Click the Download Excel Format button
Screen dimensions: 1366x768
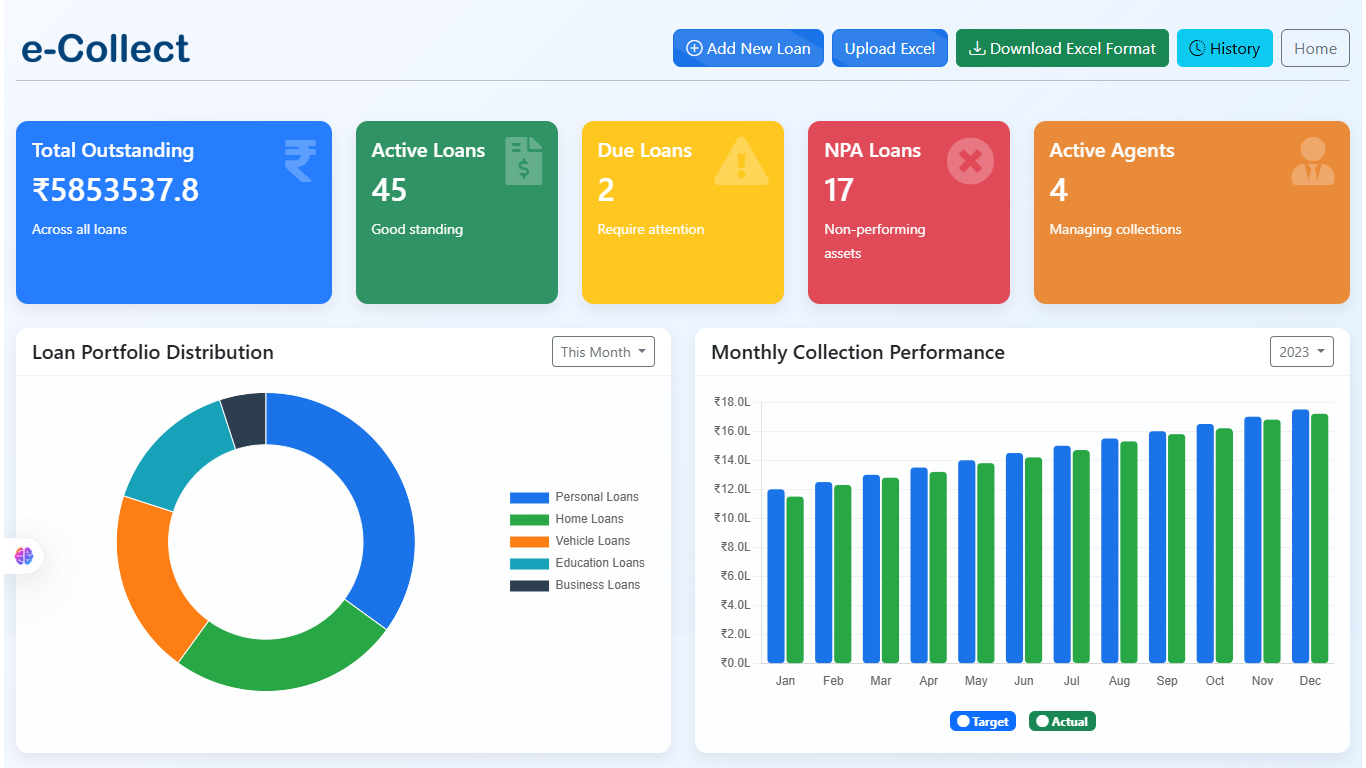(1062, 48)
